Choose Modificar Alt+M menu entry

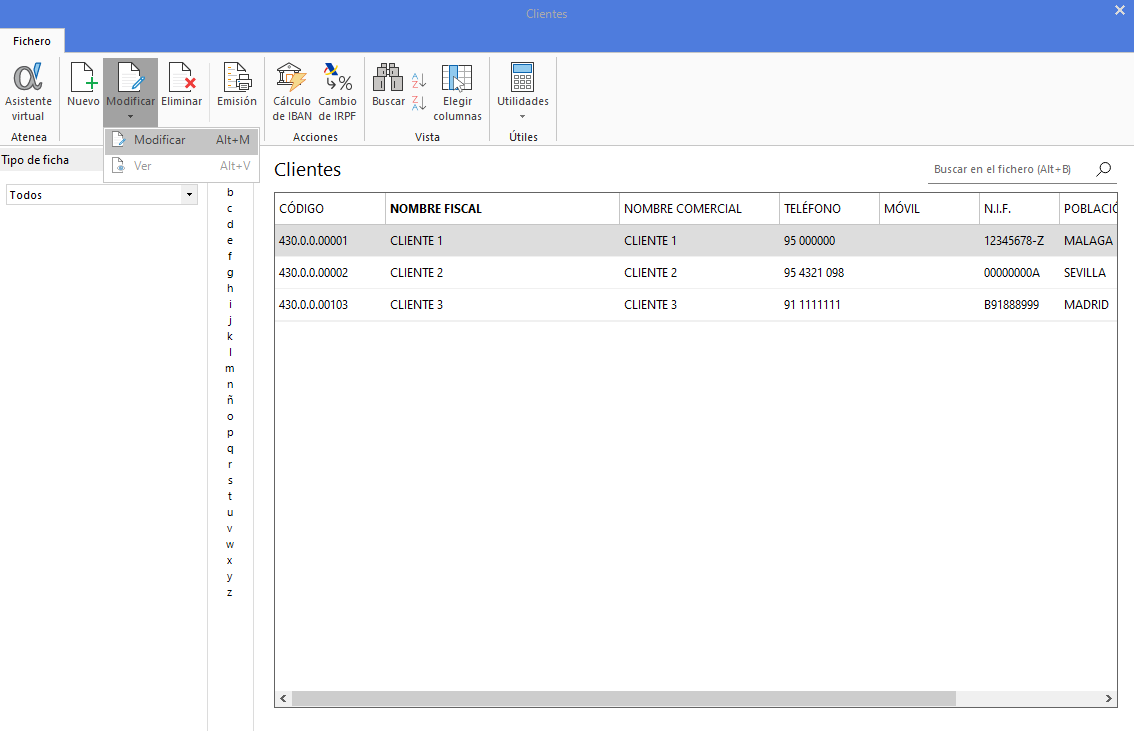coord(182,140)
